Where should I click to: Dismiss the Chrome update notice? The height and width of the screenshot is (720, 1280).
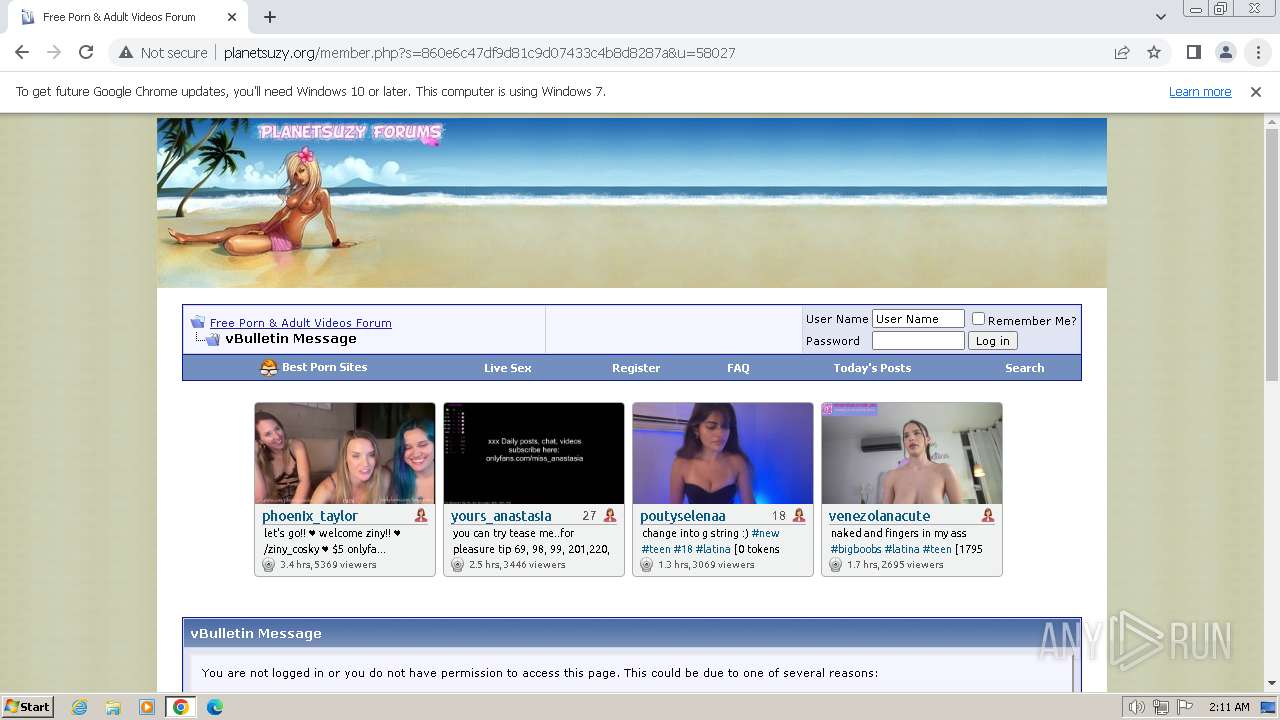1256,92
